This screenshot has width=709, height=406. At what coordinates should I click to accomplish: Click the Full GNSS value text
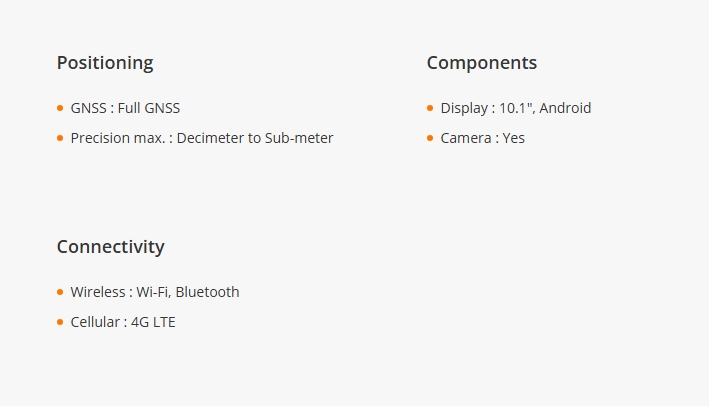pos(149,108)
